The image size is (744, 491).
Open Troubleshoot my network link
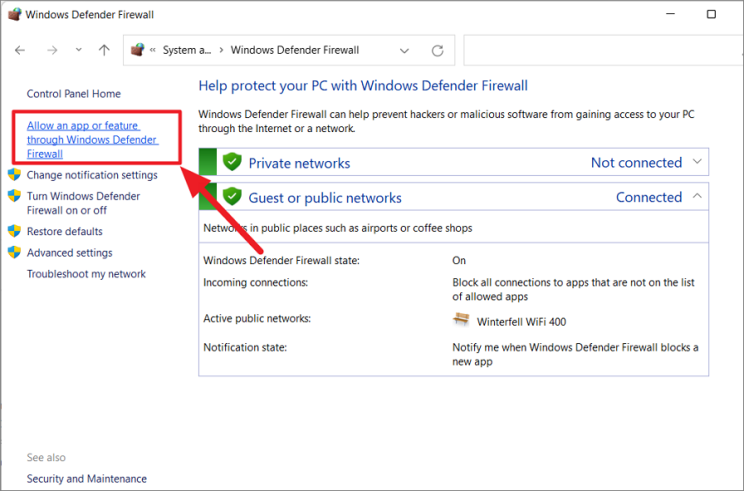coord(86,274)
